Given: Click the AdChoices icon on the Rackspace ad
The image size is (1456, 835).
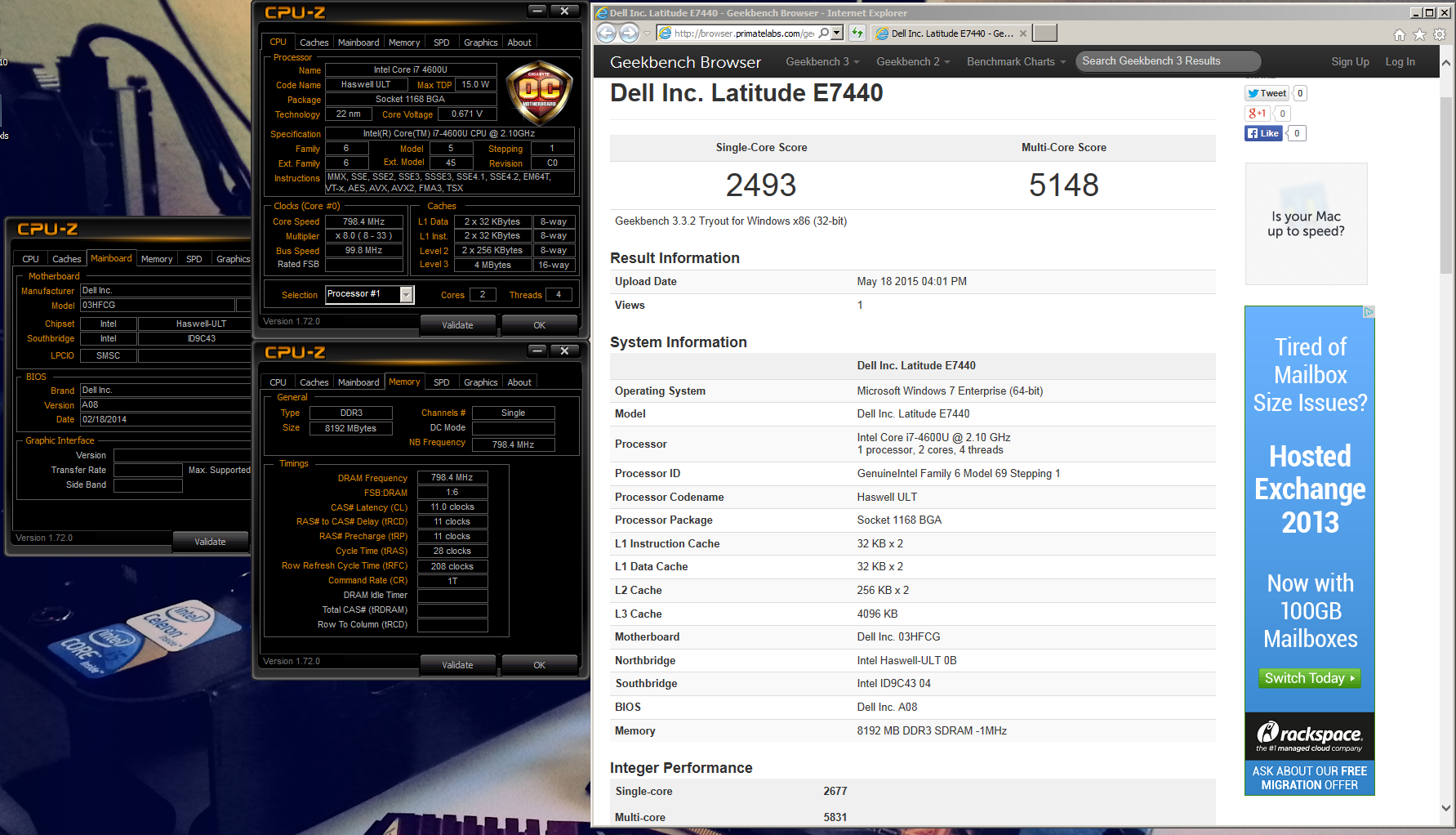Looking at the screenshot, I should click(x=1369, y=312).
